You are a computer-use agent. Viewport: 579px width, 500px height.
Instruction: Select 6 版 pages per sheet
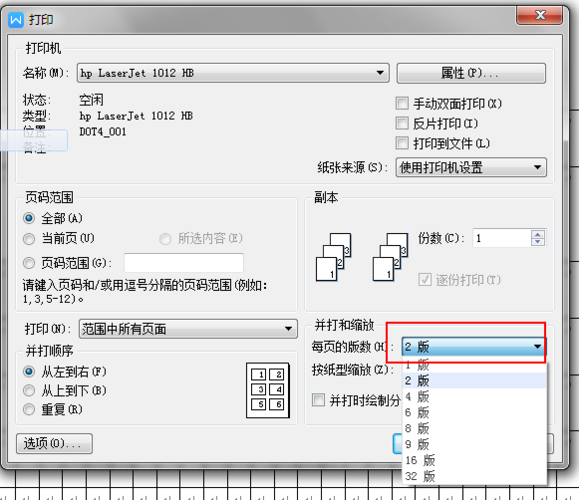(x=474, y=412)
